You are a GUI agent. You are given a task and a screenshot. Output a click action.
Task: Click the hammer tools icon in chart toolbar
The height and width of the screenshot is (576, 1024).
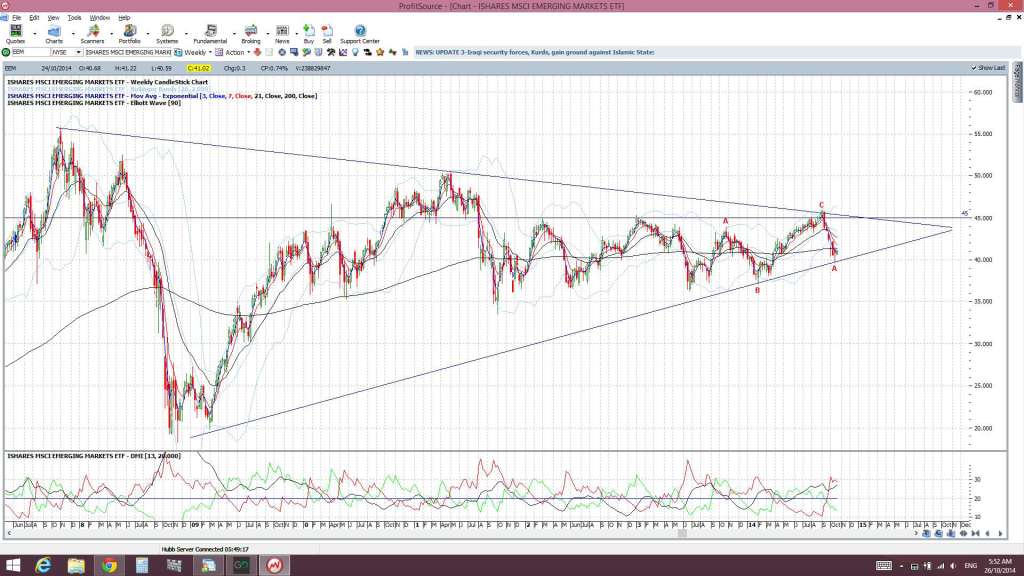pyautogui.click(x=330, y=52)
